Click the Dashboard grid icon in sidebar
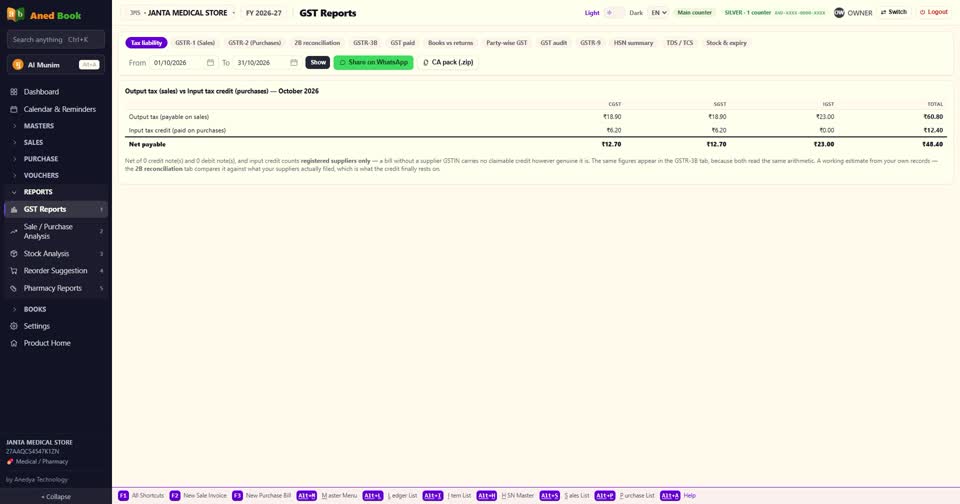The width and height of the screenshot is (960, 504). [x=13, y=92]
